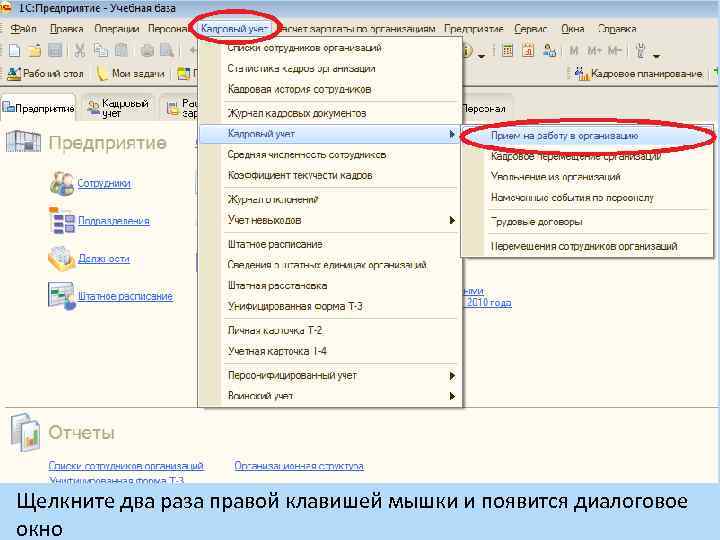Click the Print preview toolbar icon
The image size is (720, 540).
pyautogui.click(x=166, y=51)
